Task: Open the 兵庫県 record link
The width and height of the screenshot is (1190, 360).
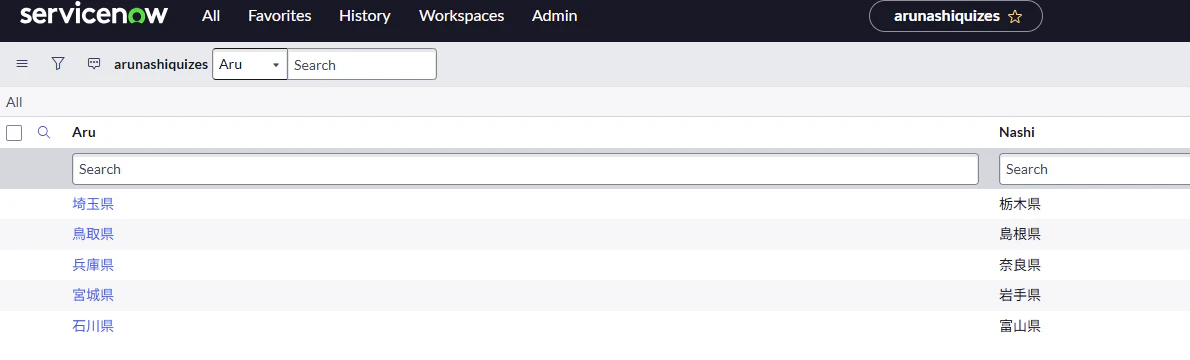Action: [93, 265]
